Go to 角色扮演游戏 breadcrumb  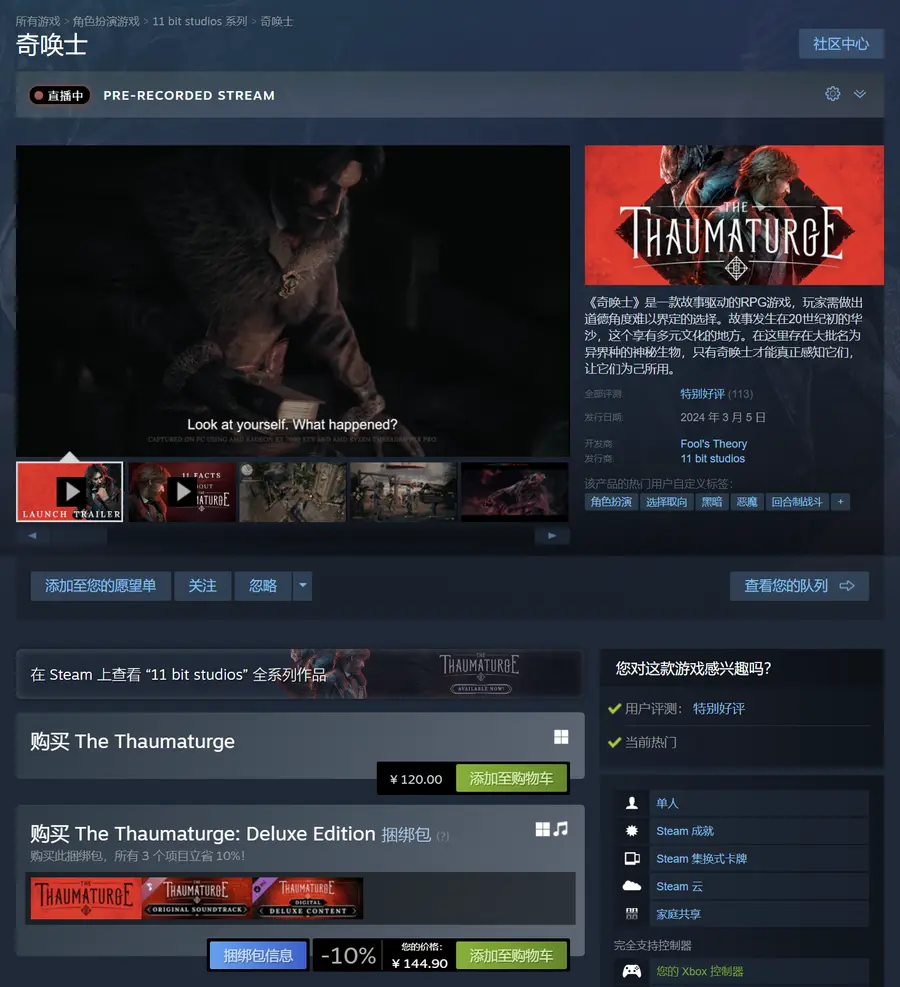[106, 21]
